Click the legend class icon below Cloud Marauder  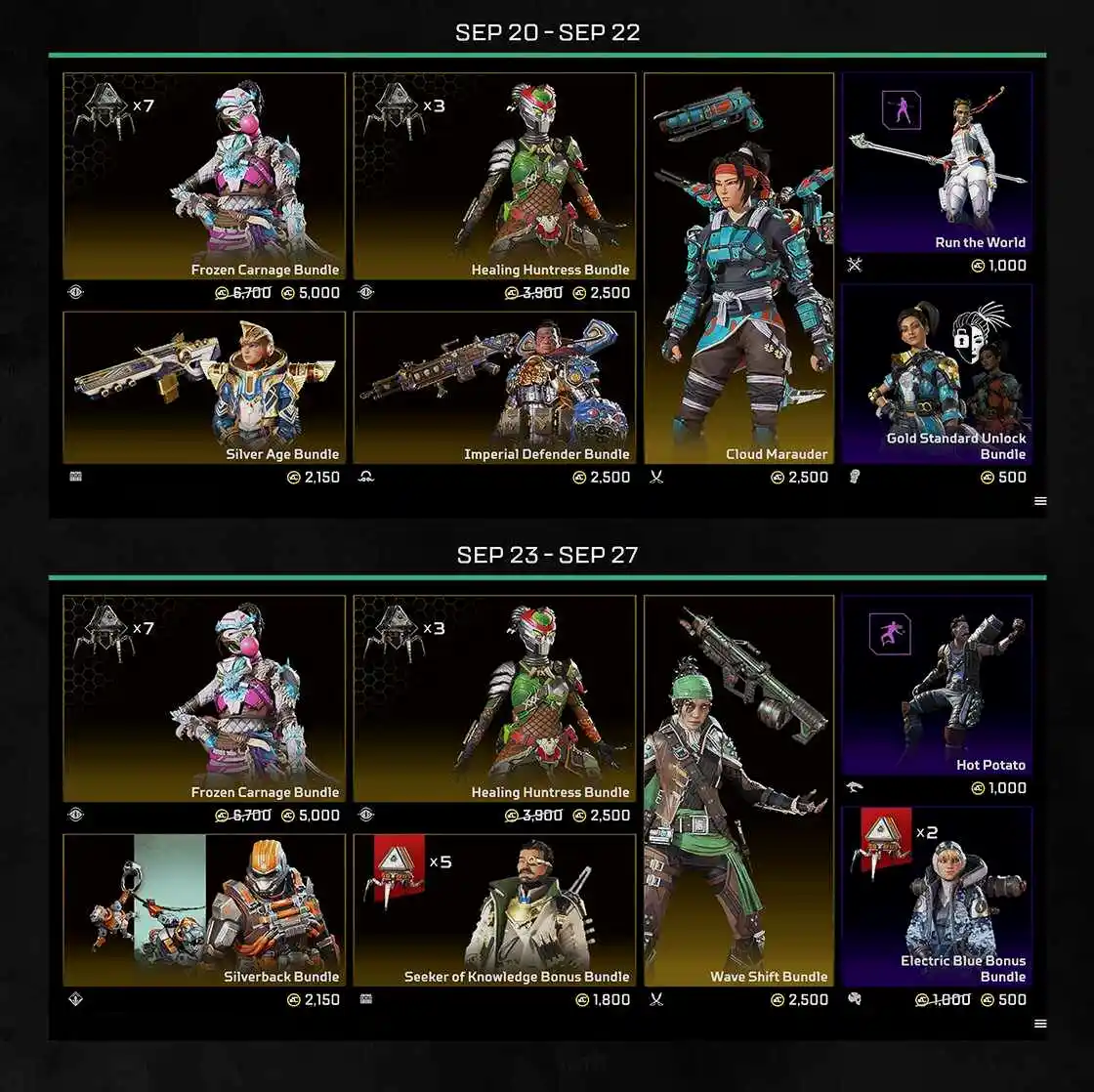(x=656, y=478)
